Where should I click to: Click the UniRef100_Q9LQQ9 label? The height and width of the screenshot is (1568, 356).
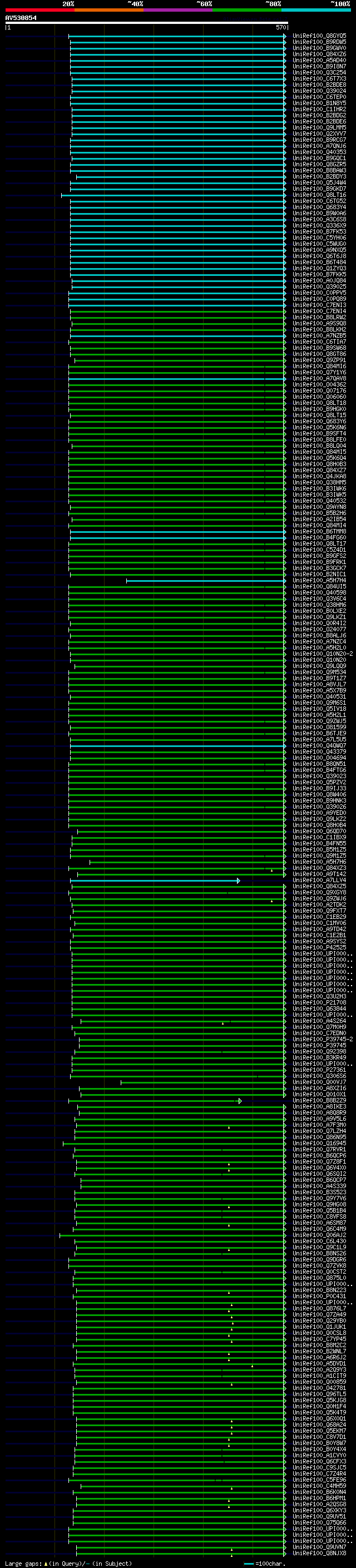(x=319, y=666)
